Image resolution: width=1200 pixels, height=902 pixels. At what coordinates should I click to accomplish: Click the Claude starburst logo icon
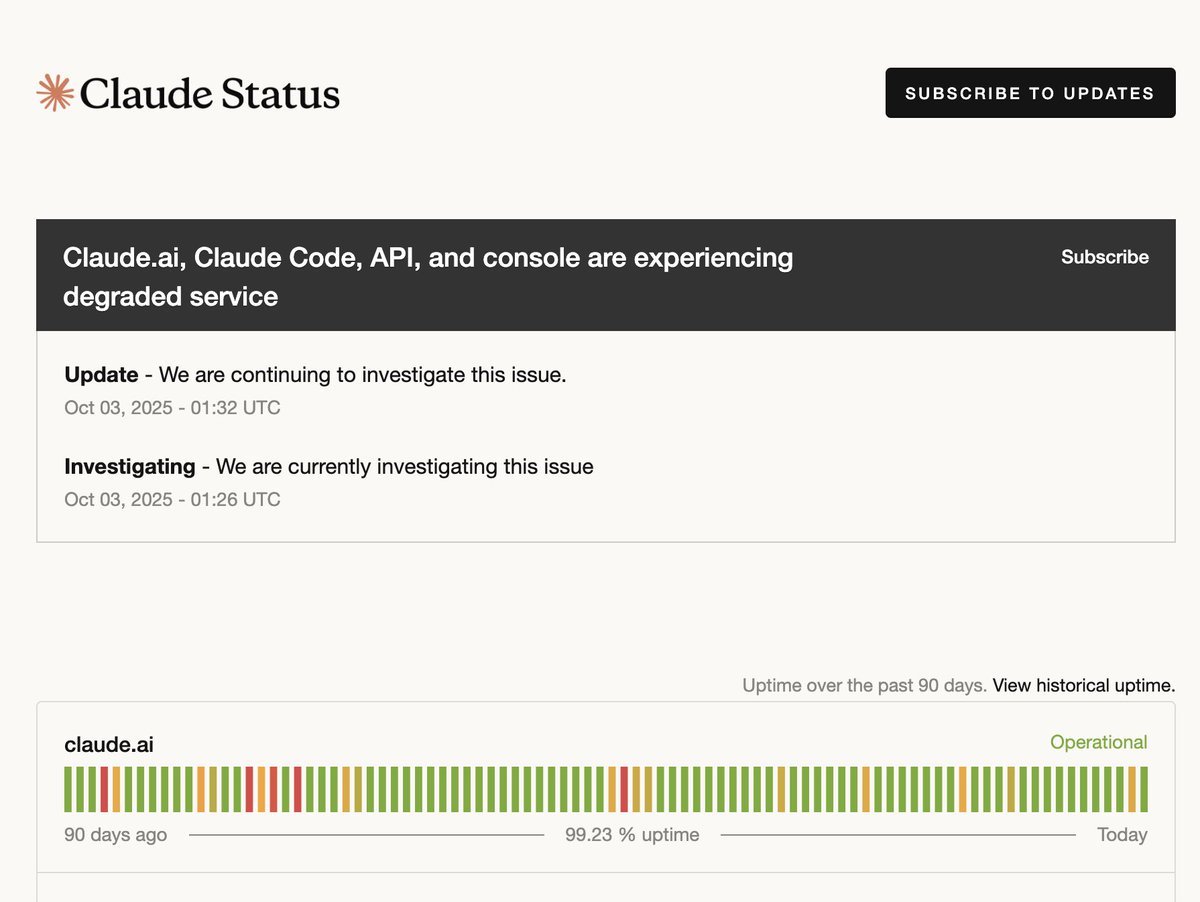55,93
